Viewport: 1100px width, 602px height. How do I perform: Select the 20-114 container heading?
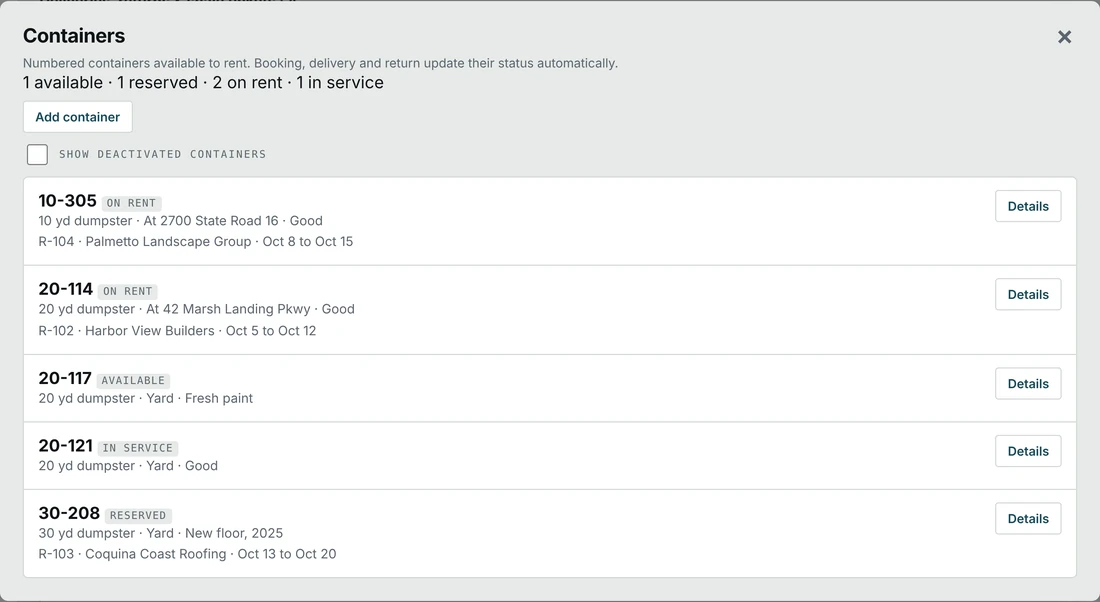coord(65,289)
